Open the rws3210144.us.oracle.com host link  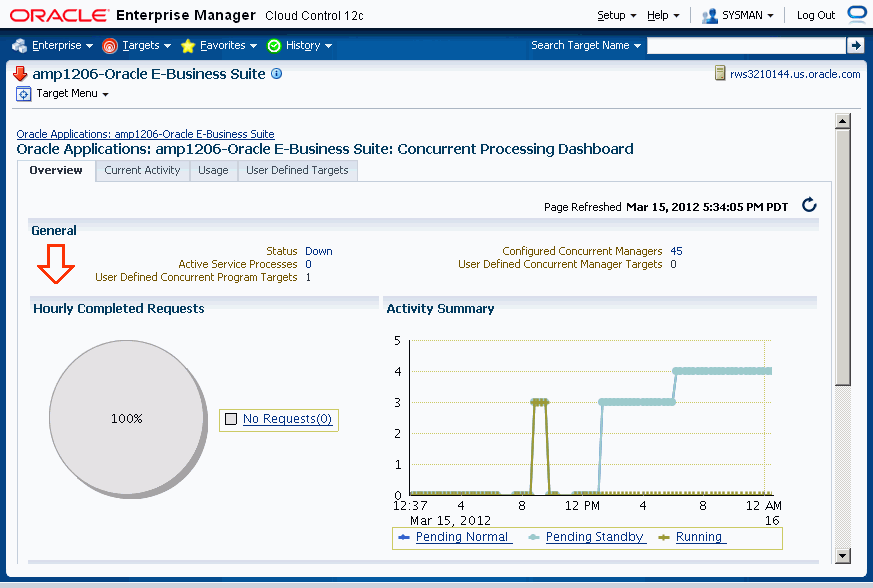click(x=795, y=74)
